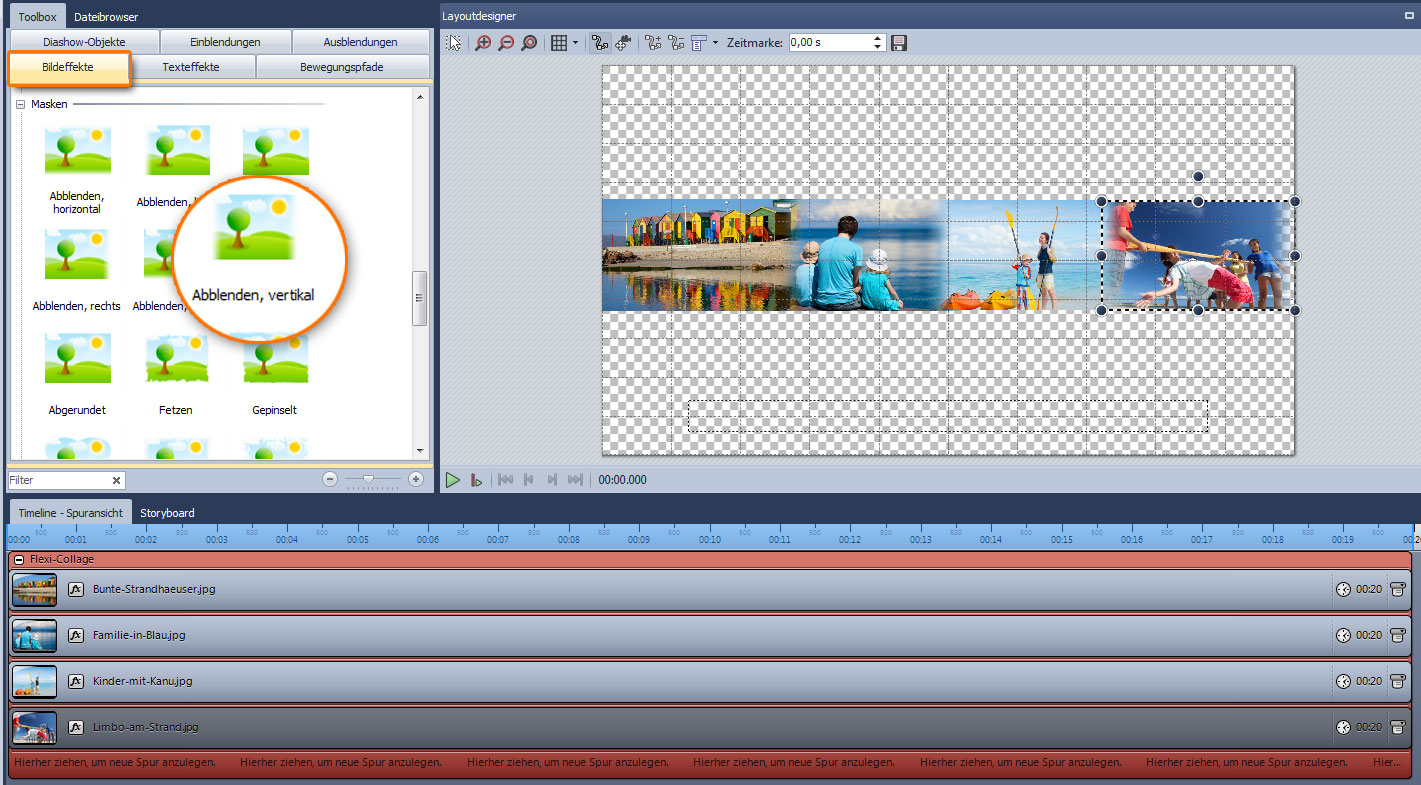Open the Bewegungspfade category

(341, 67)
